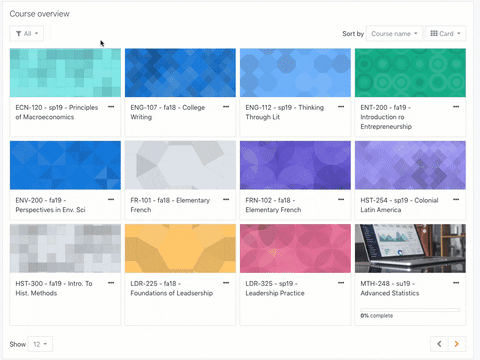Go to next page of courses

click(x=457, y=344)
